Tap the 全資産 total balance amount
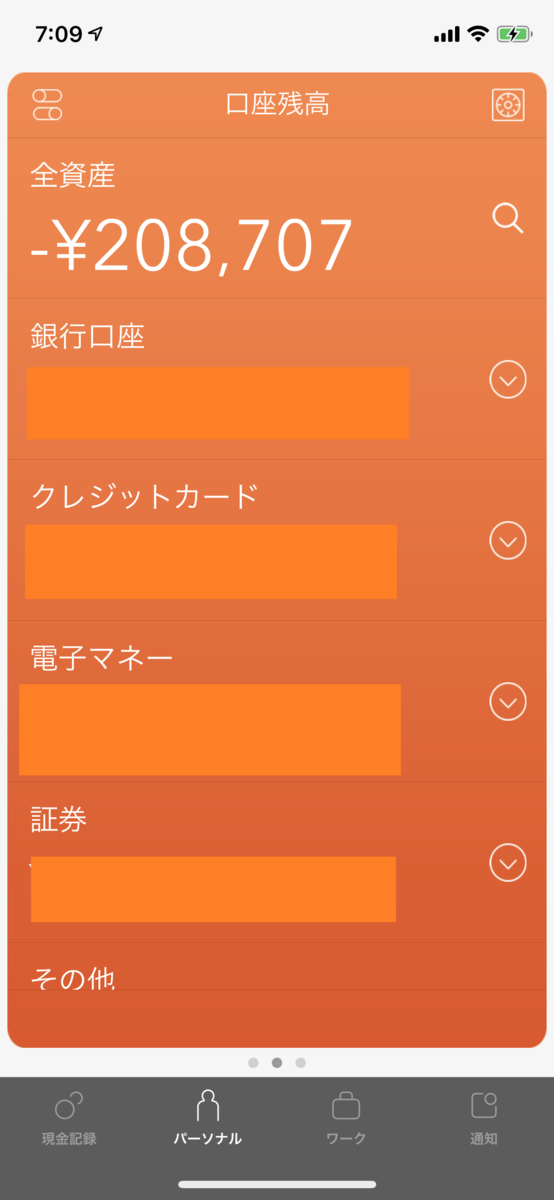554x1200 pixels. 192,246
